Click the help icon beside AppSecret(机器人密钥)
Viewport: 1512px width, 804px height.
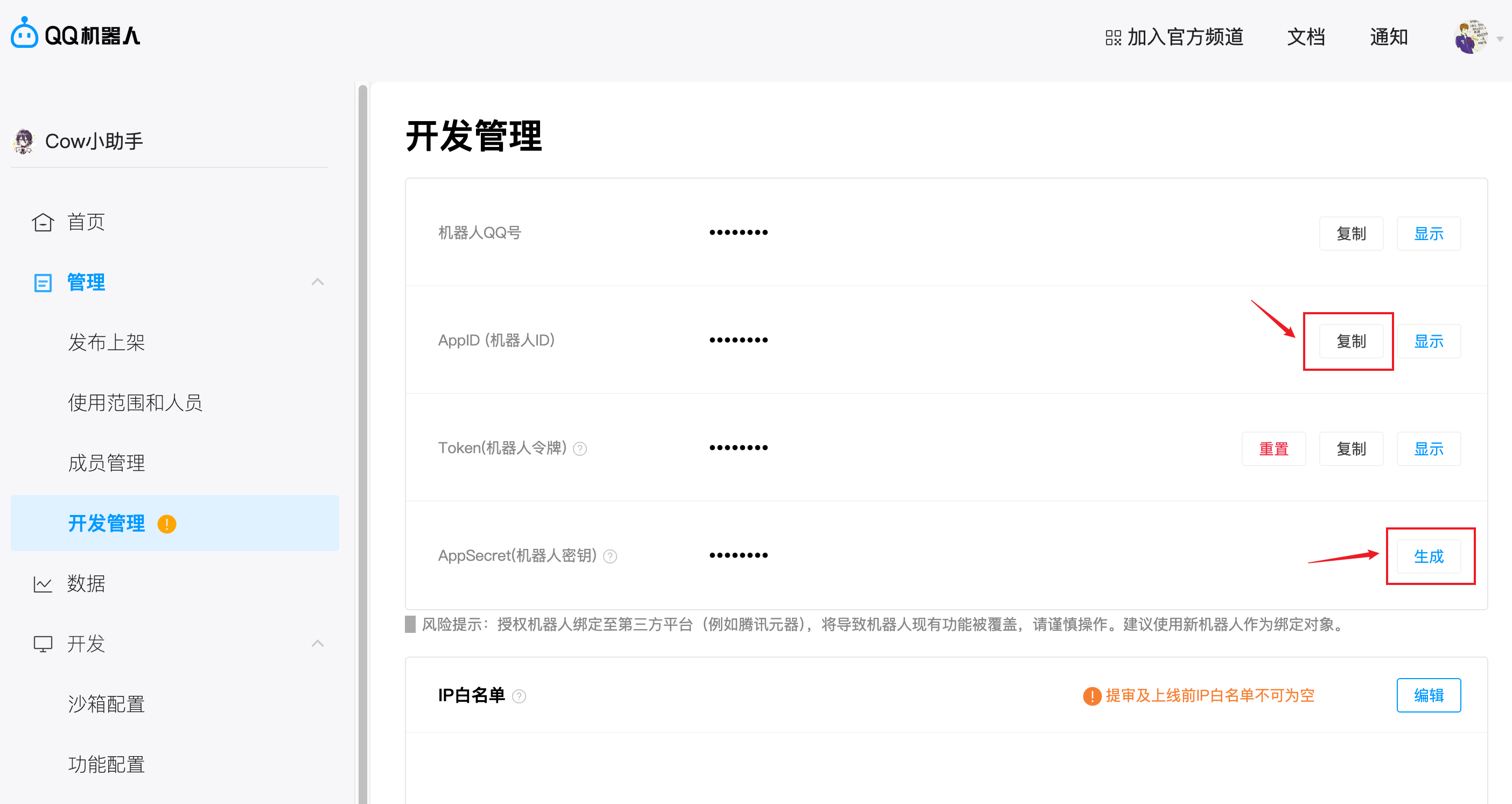pos(611,556)
